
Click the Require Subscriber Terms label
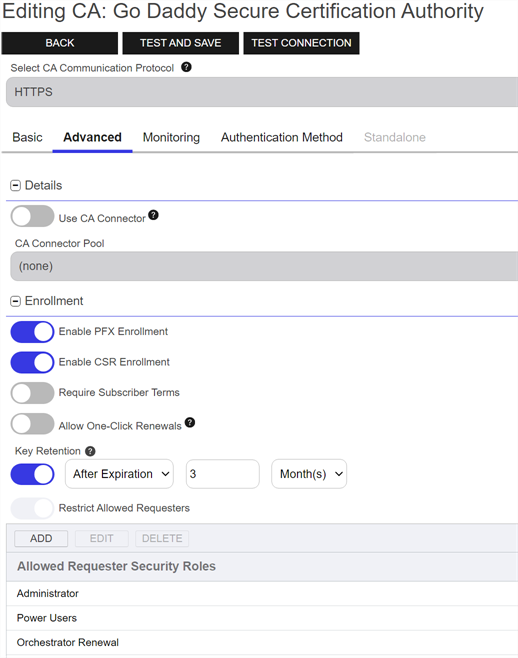point(119,392)
